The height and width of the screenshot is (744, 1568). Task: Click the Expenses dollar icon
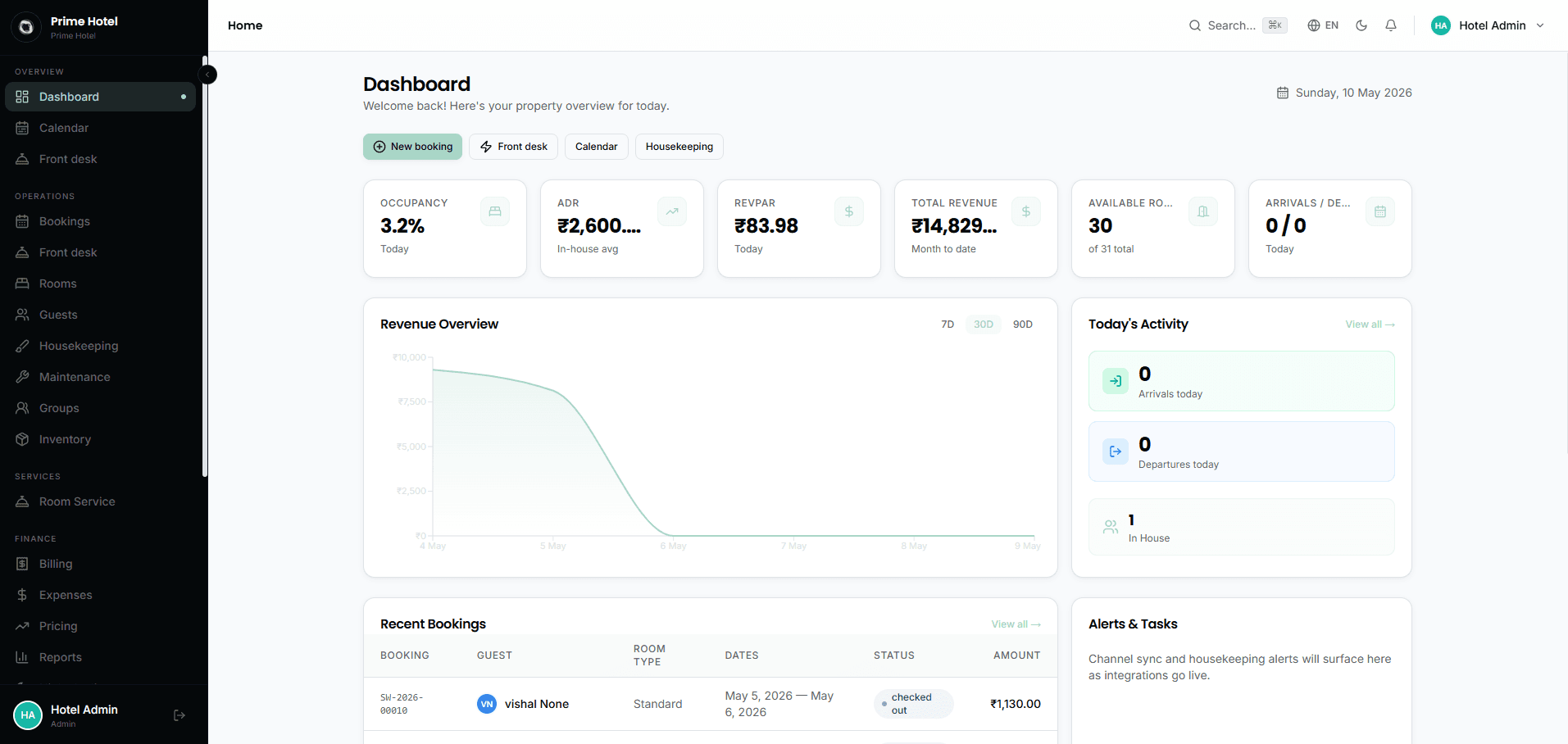pos(22,595)
